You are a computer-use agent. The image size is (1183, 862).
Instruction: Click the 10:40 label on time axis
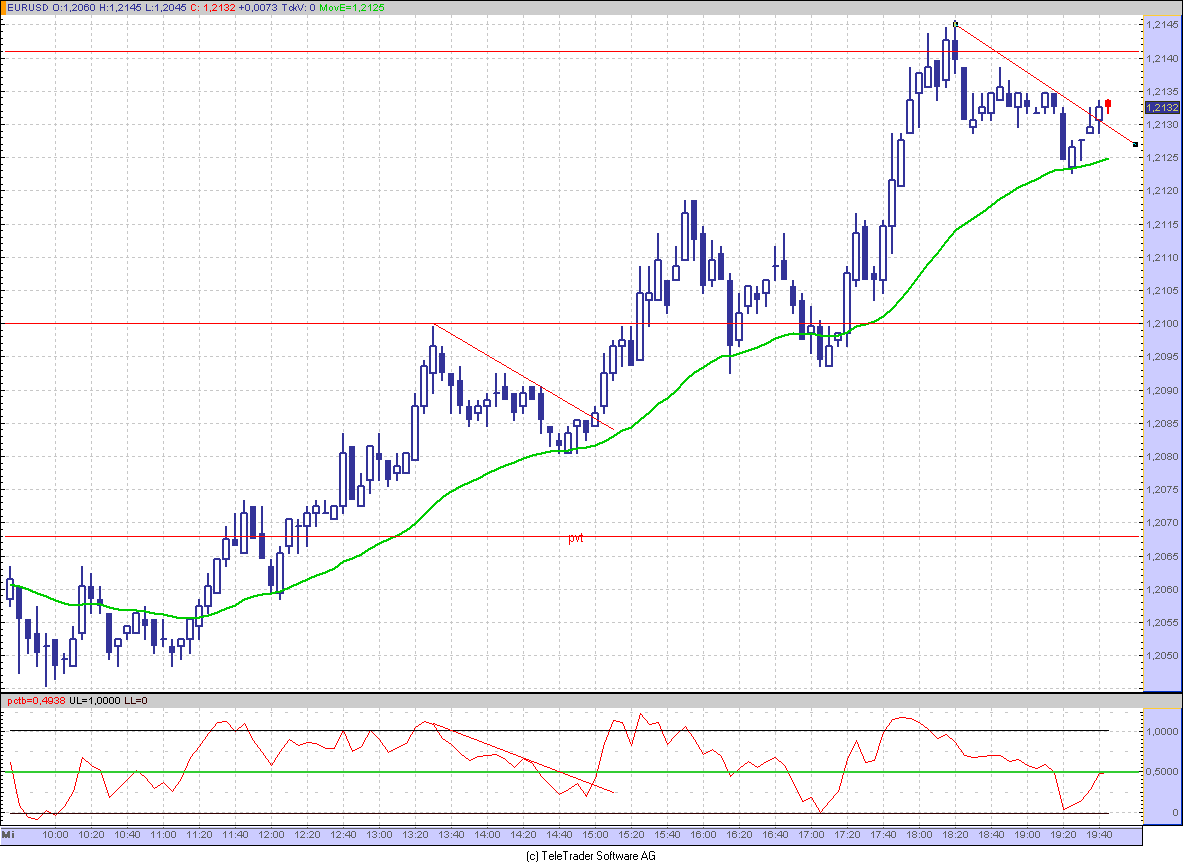click(x=128, y=835)
